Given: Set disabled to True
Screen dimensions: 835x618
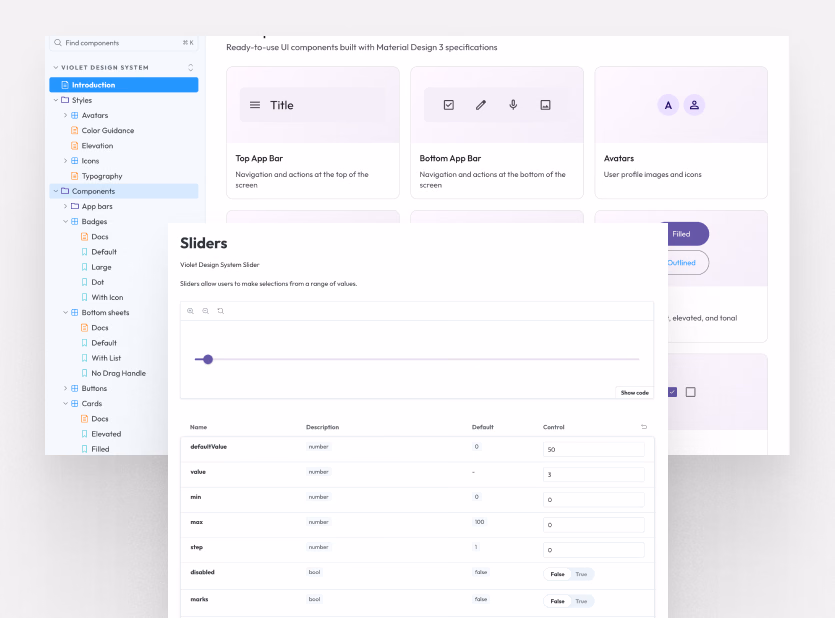Looking at the screenshot, I should click(x=581, y=574).
